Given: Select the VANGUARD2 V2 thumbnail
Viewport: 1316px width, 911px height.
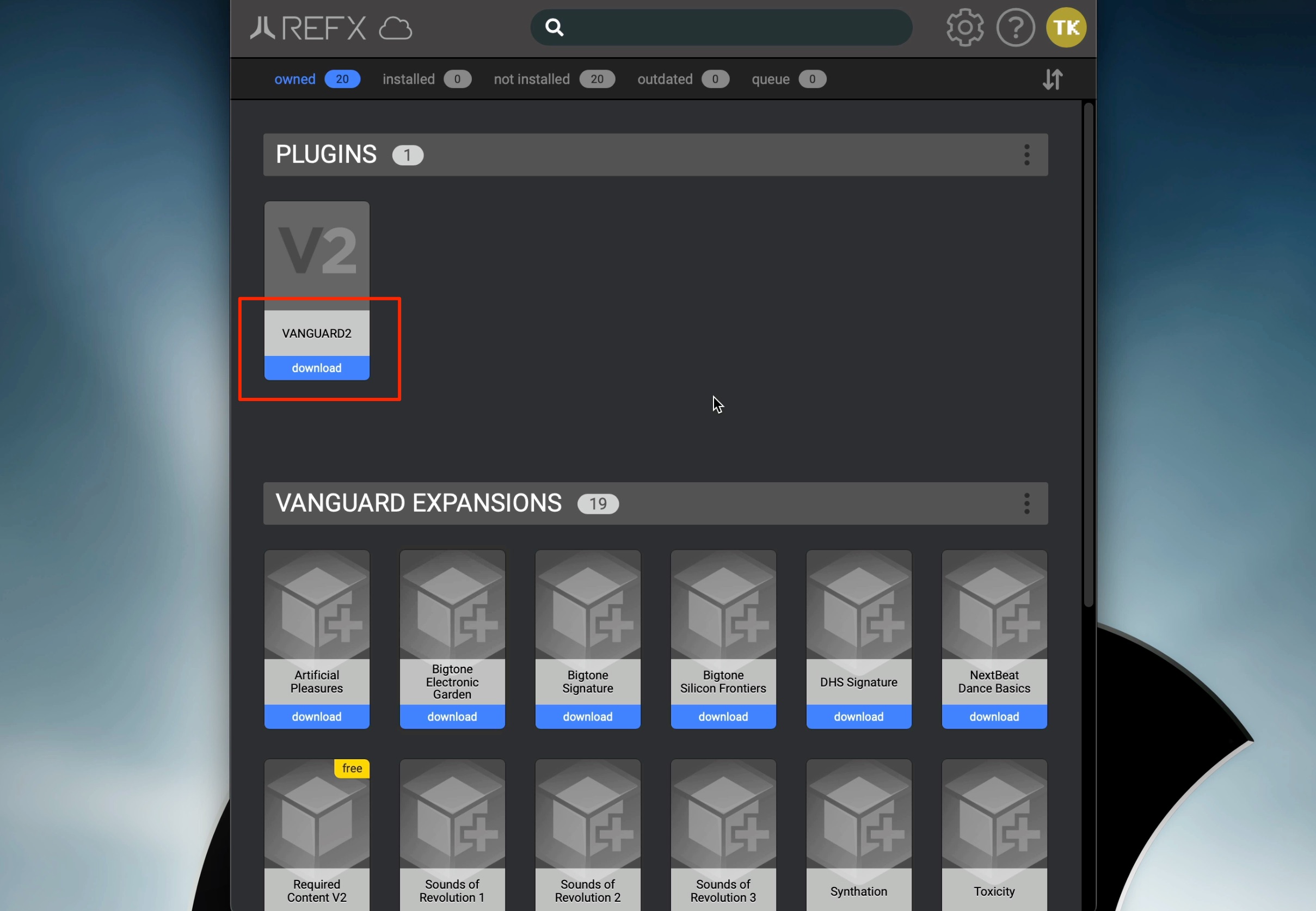Looking at the screenshot, I should point(317,256).
